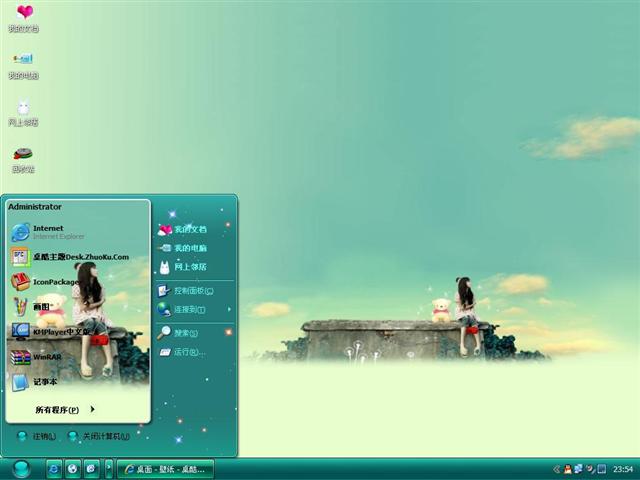
Task: Open 记事本 notepad in Start menu
Action: click(34, 382)
